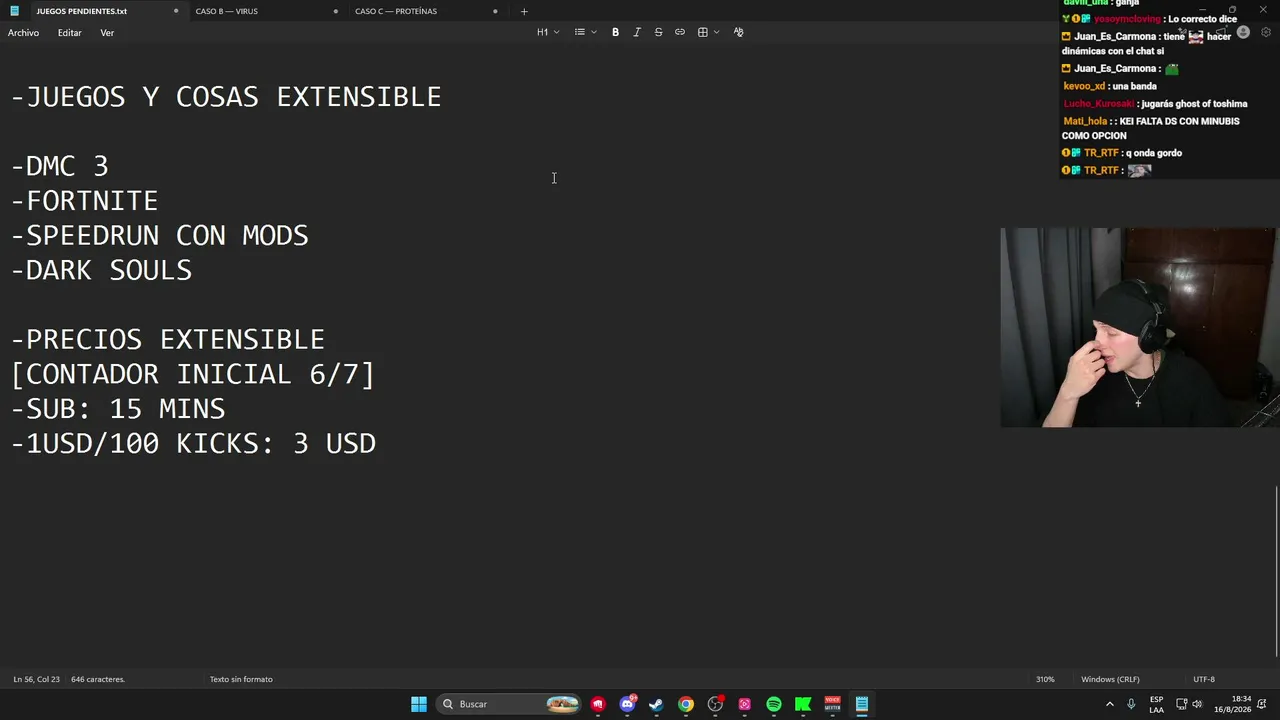Viewport: 1280px width, 720px height.
Task: Click the -SPEEDRUN CON MODS line
Action: pos(159,236)
